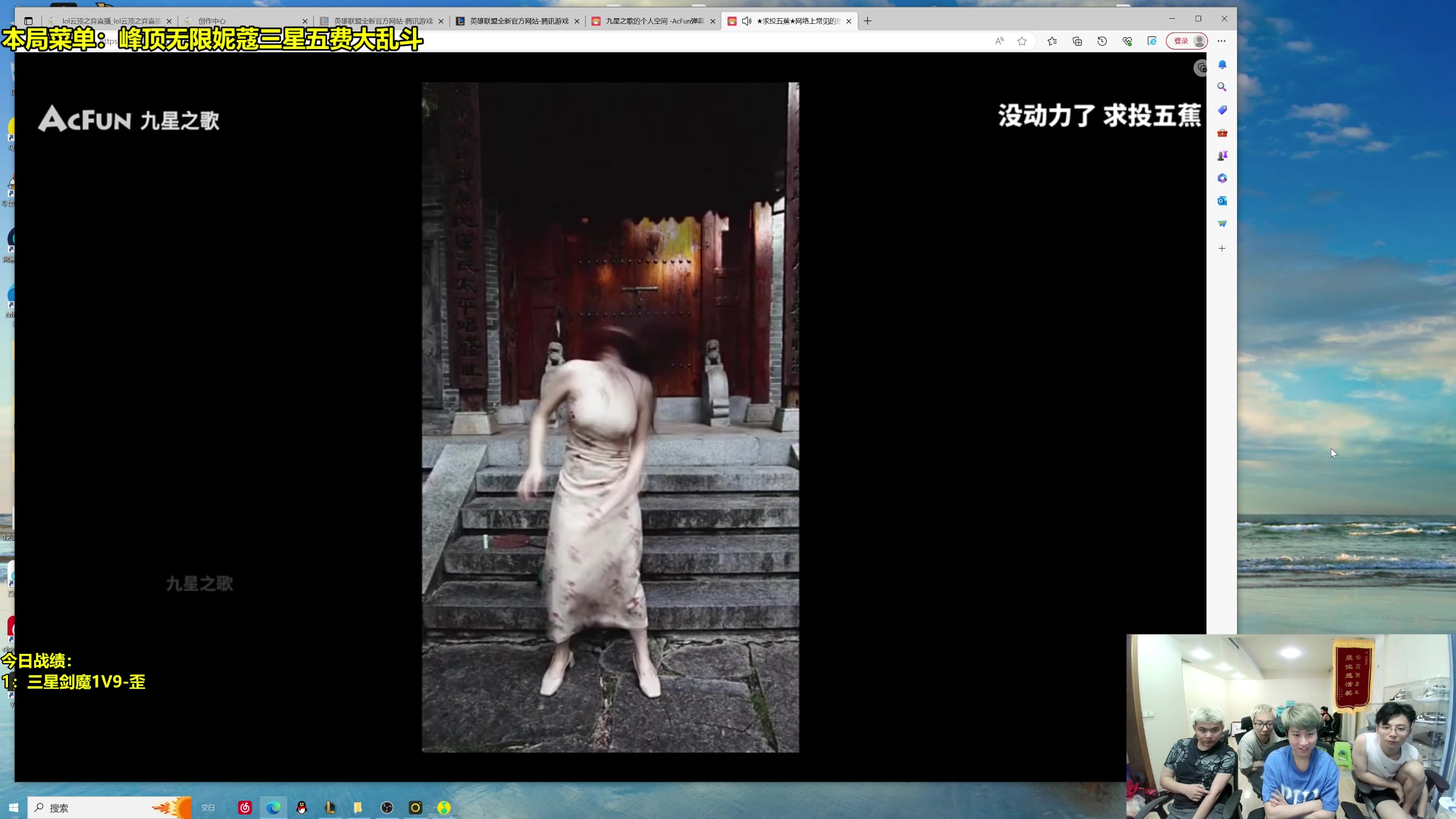Open Browser essentials heart icon
The height and width of the screenshot is (819, 1456).
coord(1127,41)
